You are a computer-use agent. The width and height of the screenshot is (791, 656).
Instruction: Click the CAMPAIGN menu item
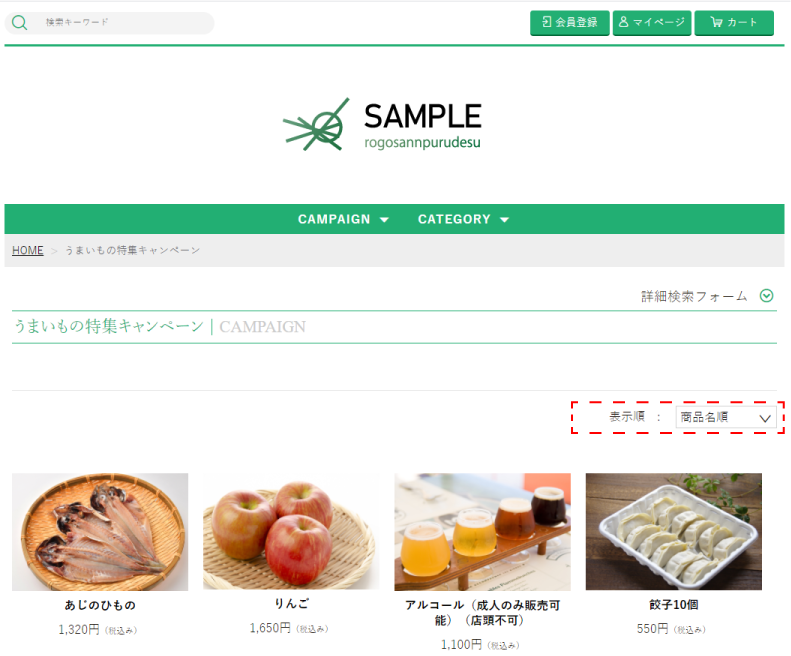pos(333,219)
